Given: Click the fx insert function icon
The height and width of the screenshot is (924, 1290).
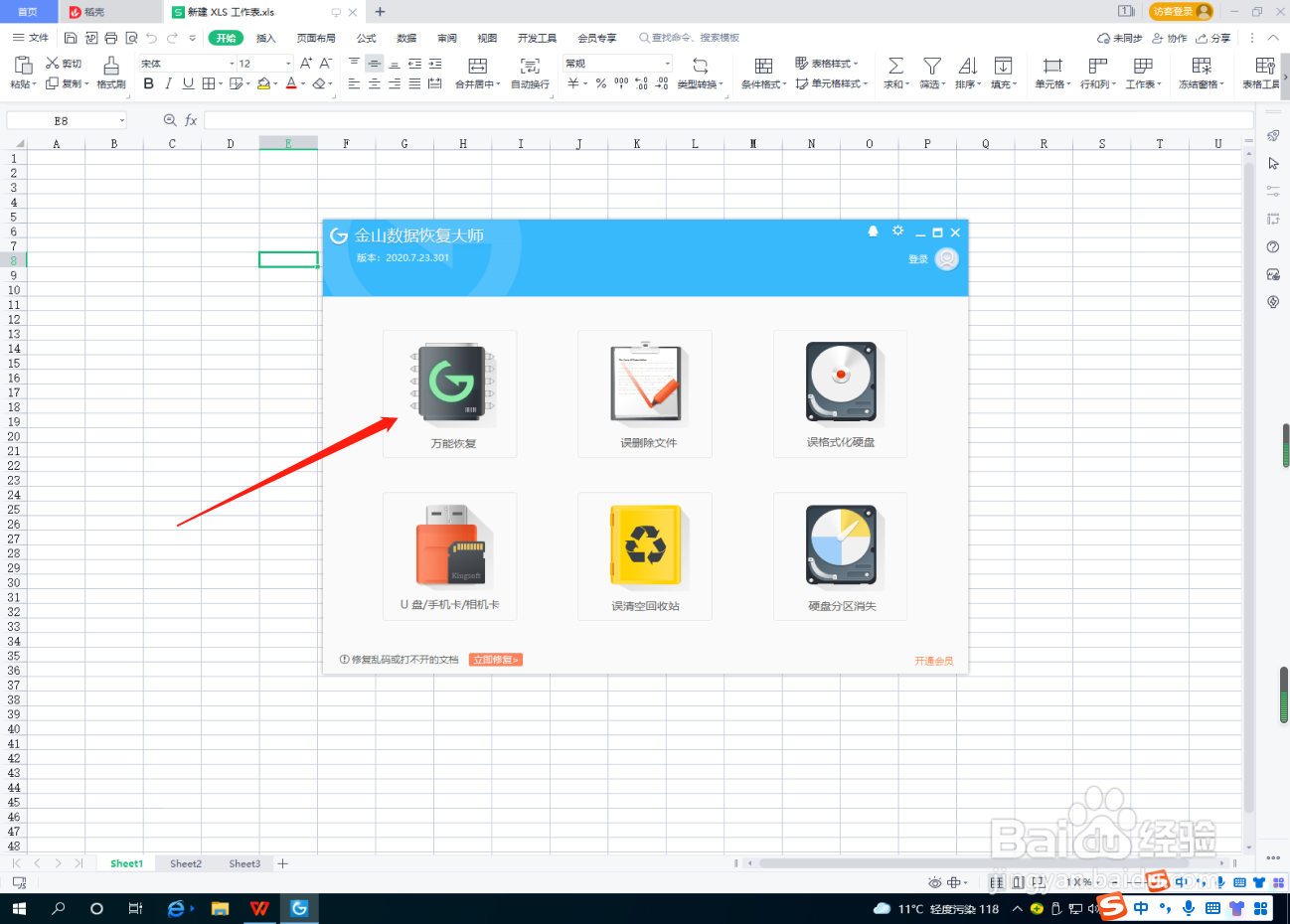Looking at the screenshot, I should (191, 120).
